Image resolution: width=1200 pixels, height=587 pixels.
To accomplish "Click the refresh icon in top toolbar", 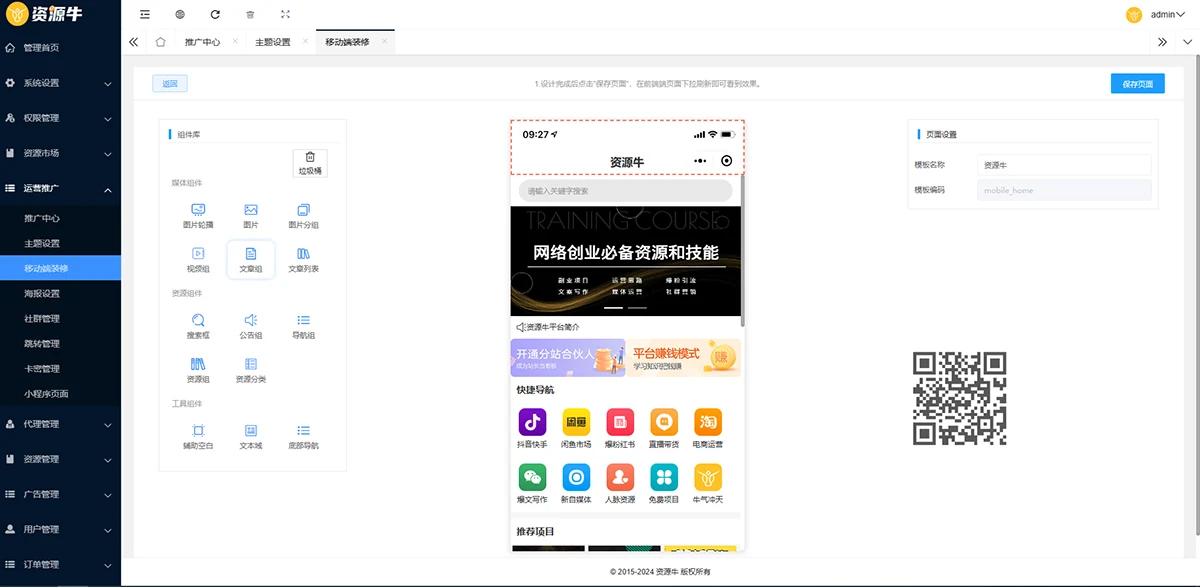I will pyautogui.click(x=215, y=15).
